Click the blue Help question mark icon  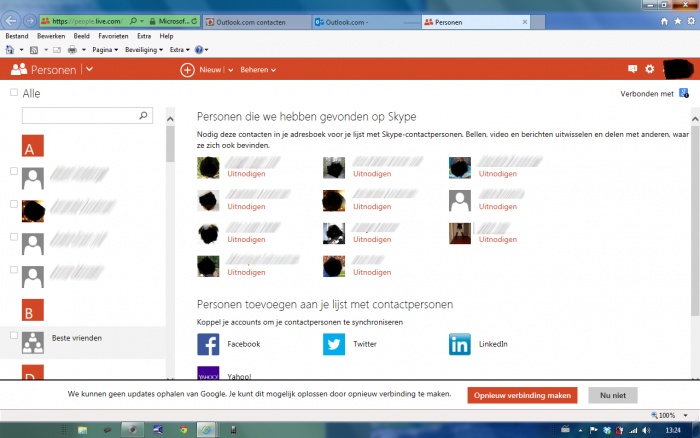(199, 50)
